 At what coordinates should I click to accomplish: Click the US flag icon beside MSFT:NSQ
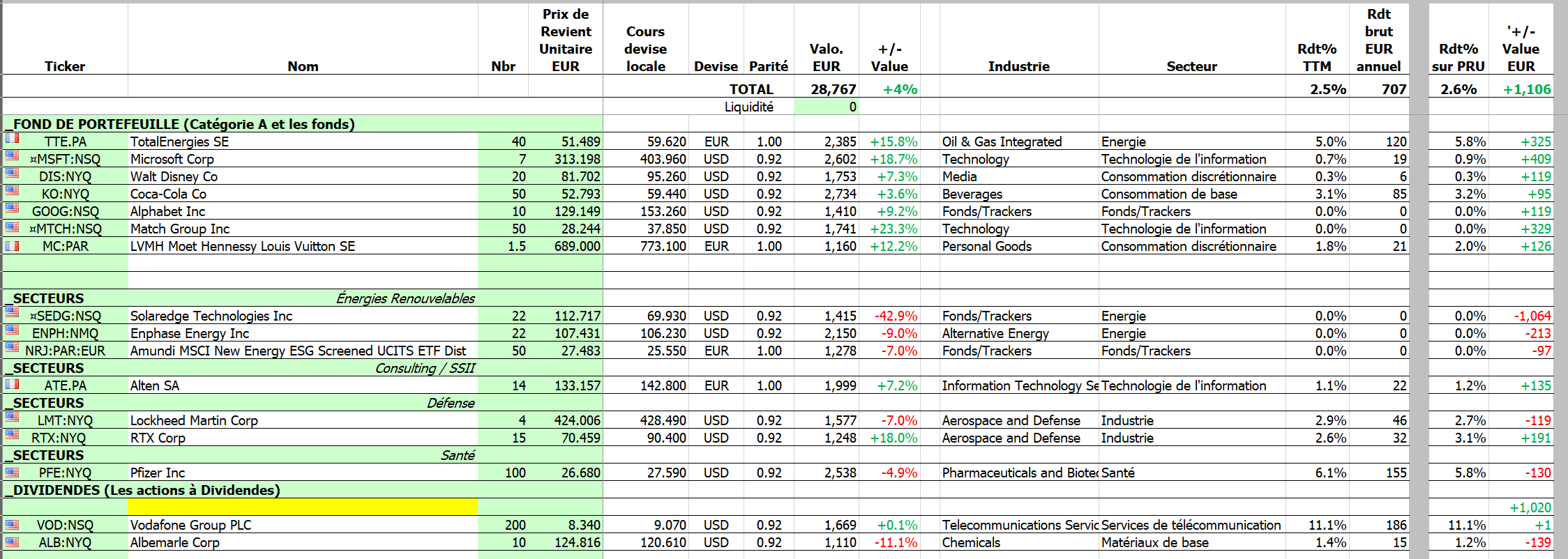pos(12,155)
